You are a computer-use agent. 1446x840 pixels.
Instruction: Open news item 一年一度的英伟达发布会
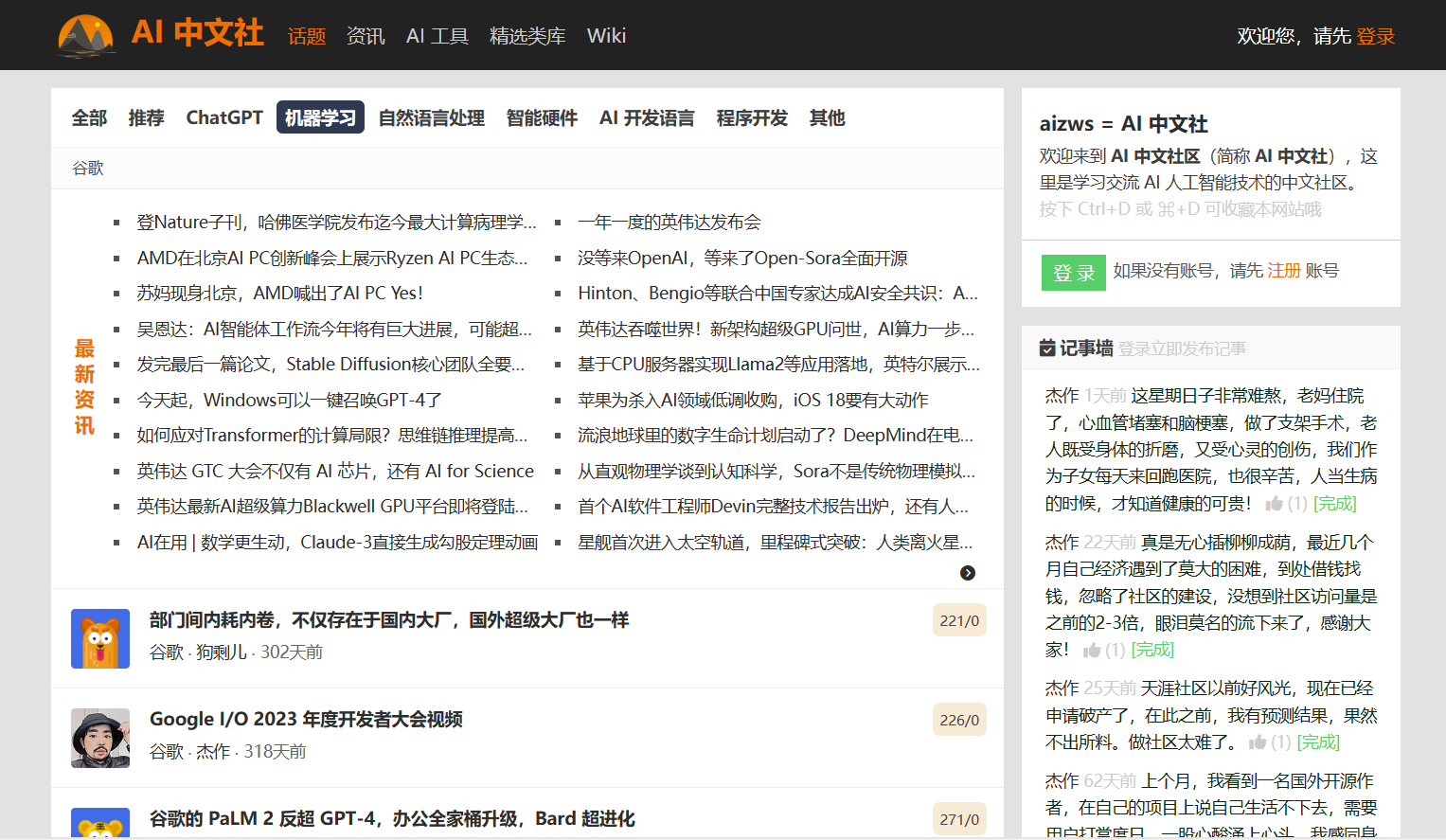click(x=669, y=223)
